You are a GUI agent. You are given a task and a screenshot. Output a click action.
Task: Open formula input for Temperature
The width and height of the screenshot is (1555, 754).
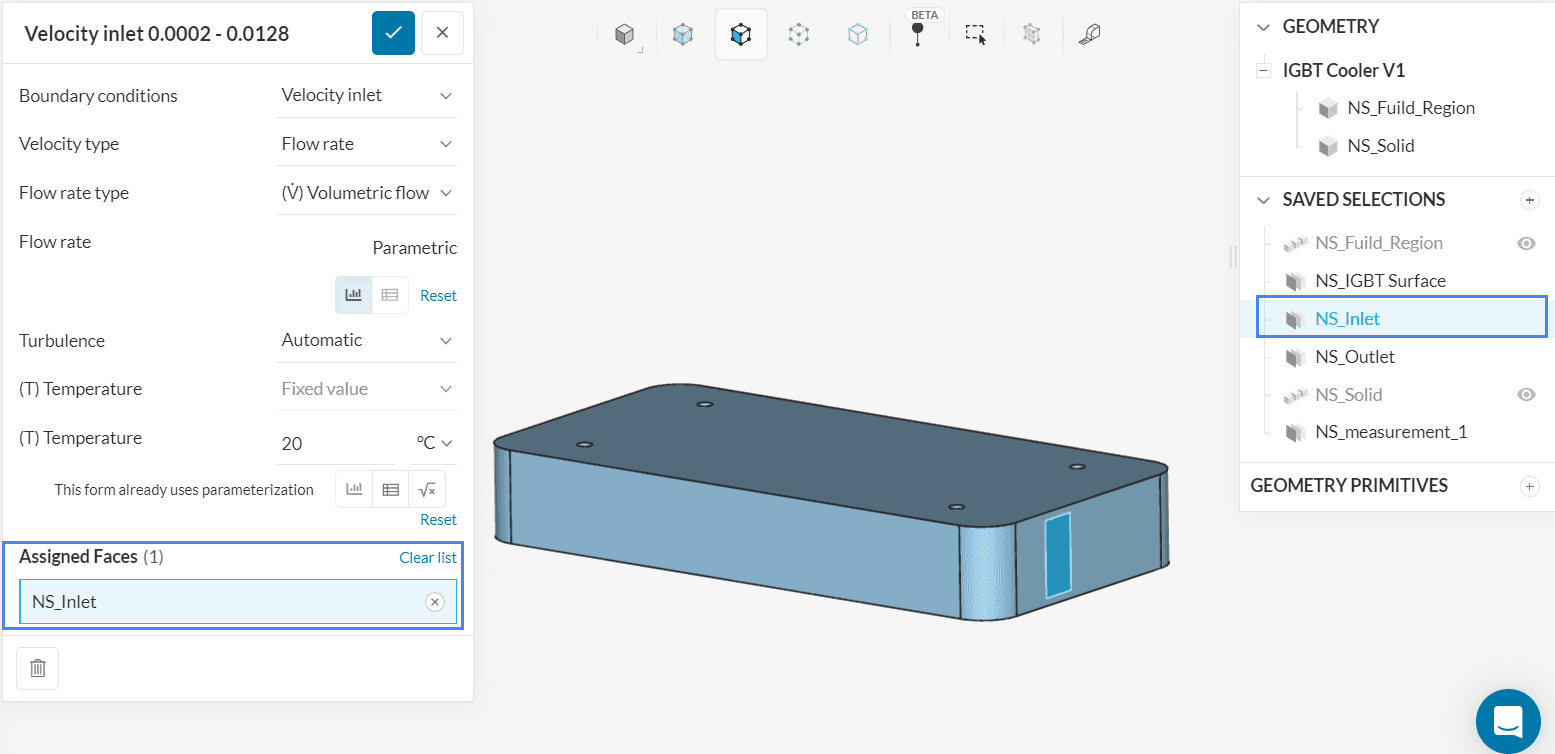coord(427,490)
